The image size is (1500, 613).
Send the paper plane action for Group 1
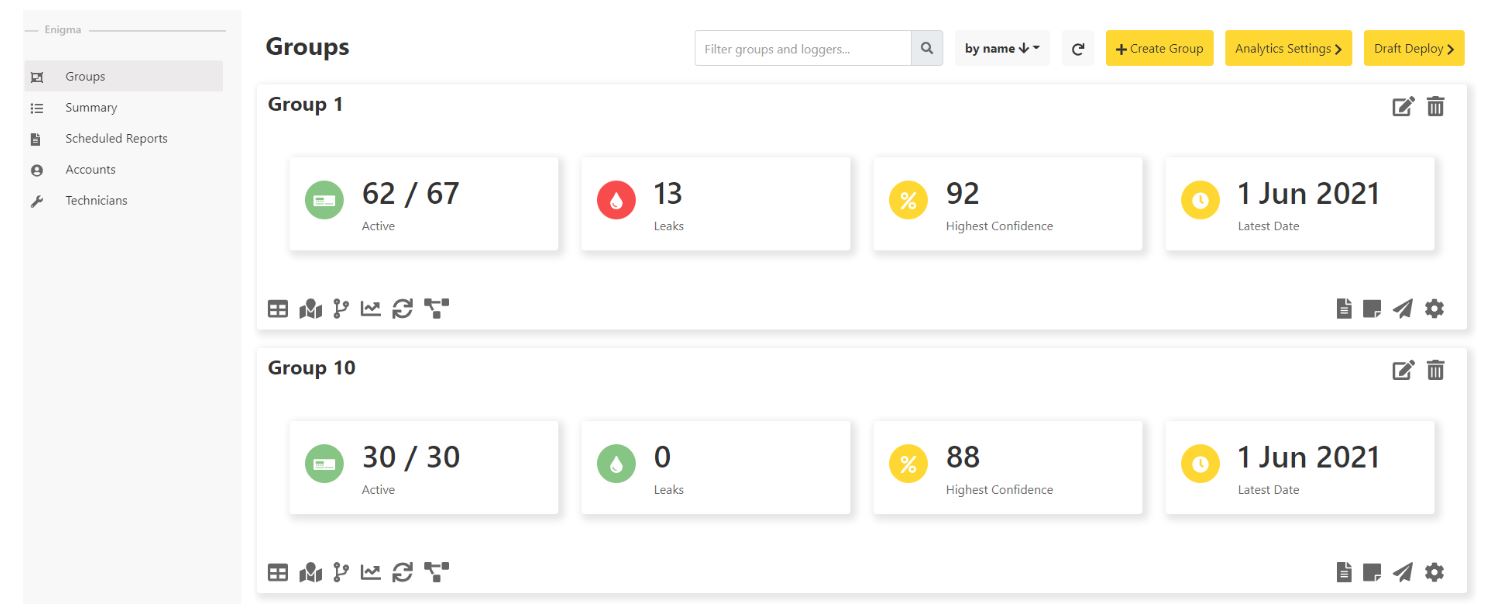coord(1402,309)
